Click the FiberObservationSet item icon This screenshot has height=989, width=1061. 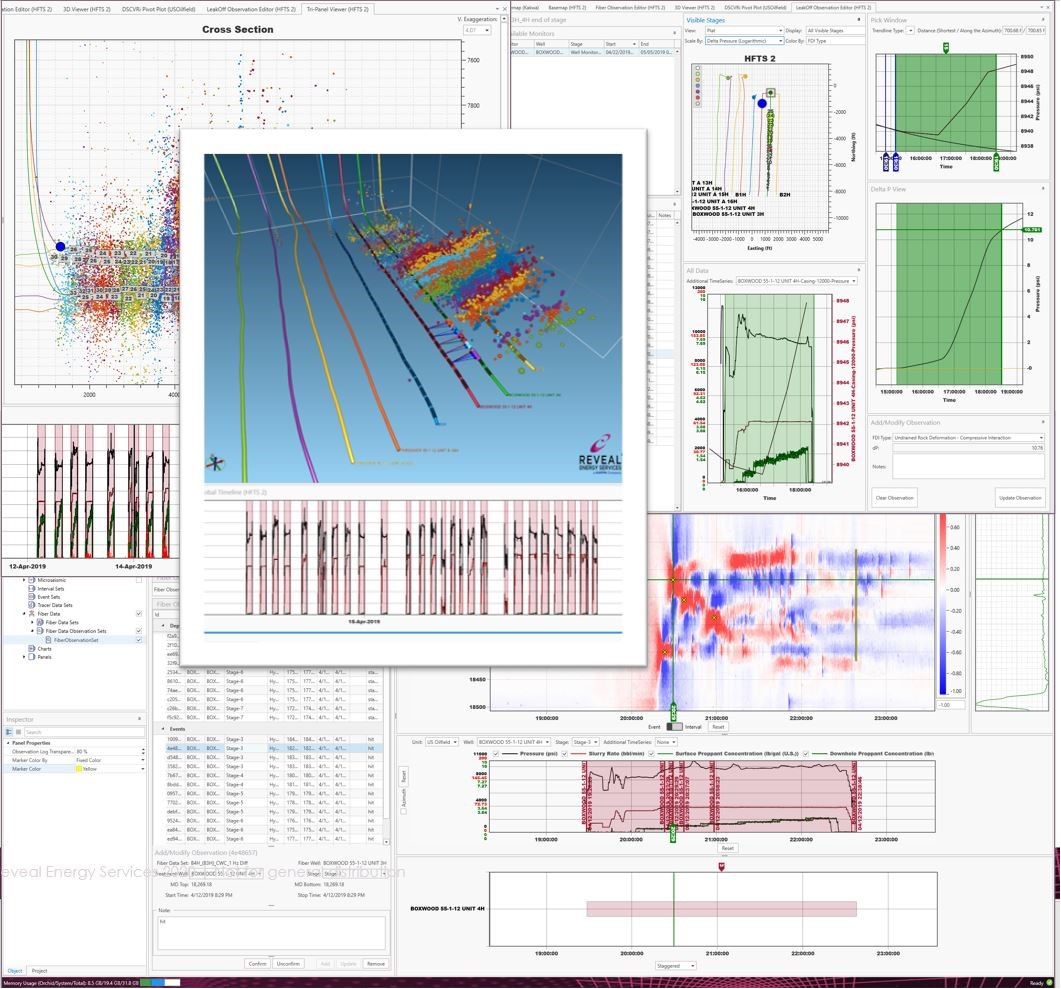point(48,640)
